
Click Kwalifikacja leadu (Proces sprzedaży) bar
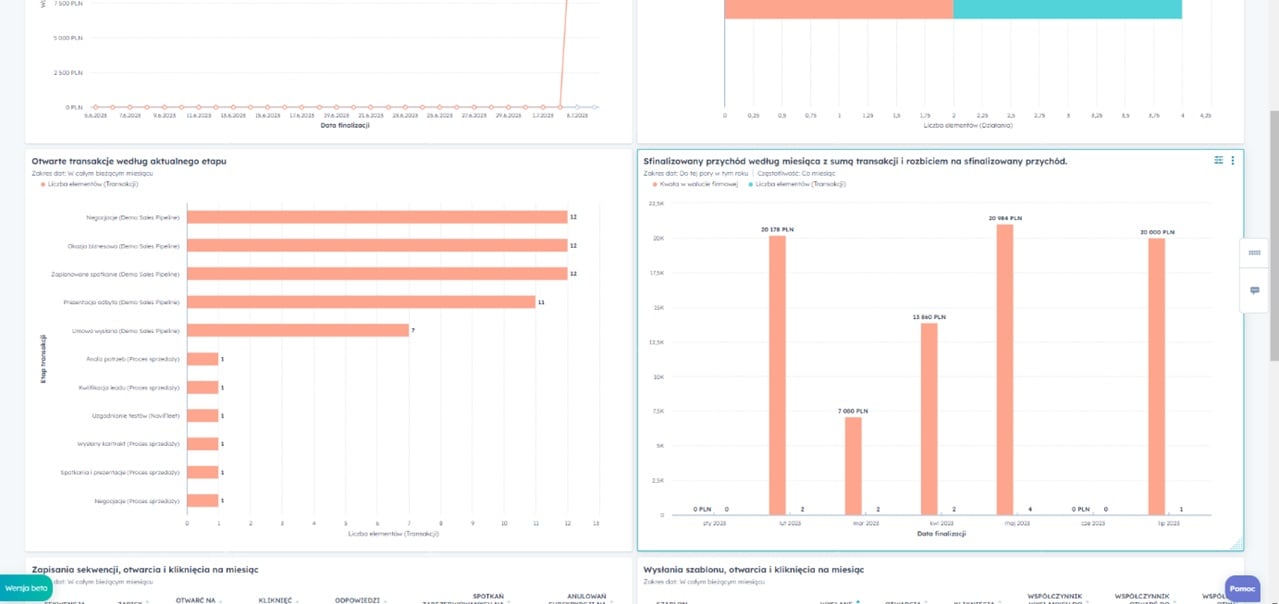point(203,387)
